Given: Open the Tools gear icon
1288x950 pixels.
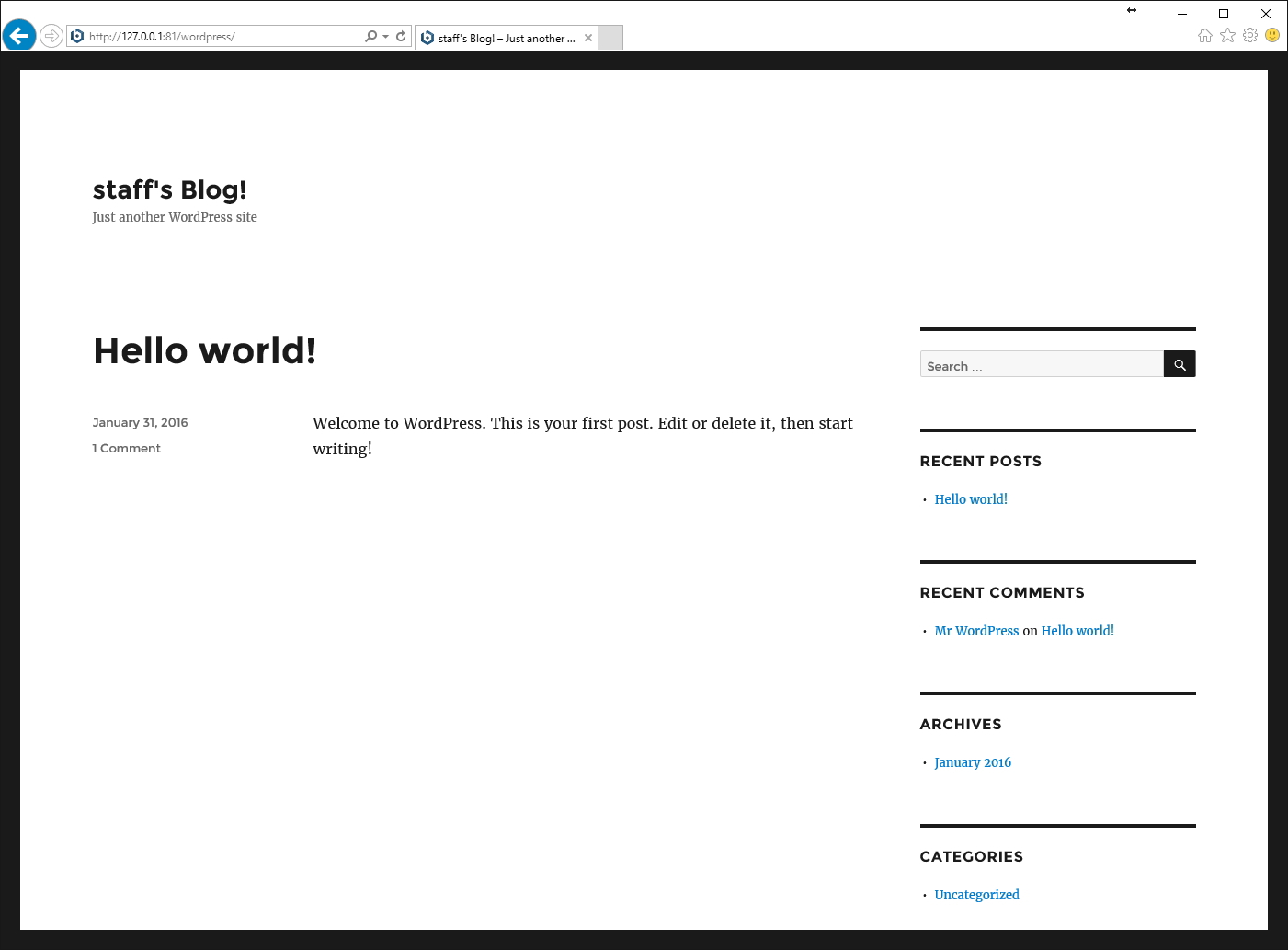Looking at the screenshot, I should coord(1250,35).
